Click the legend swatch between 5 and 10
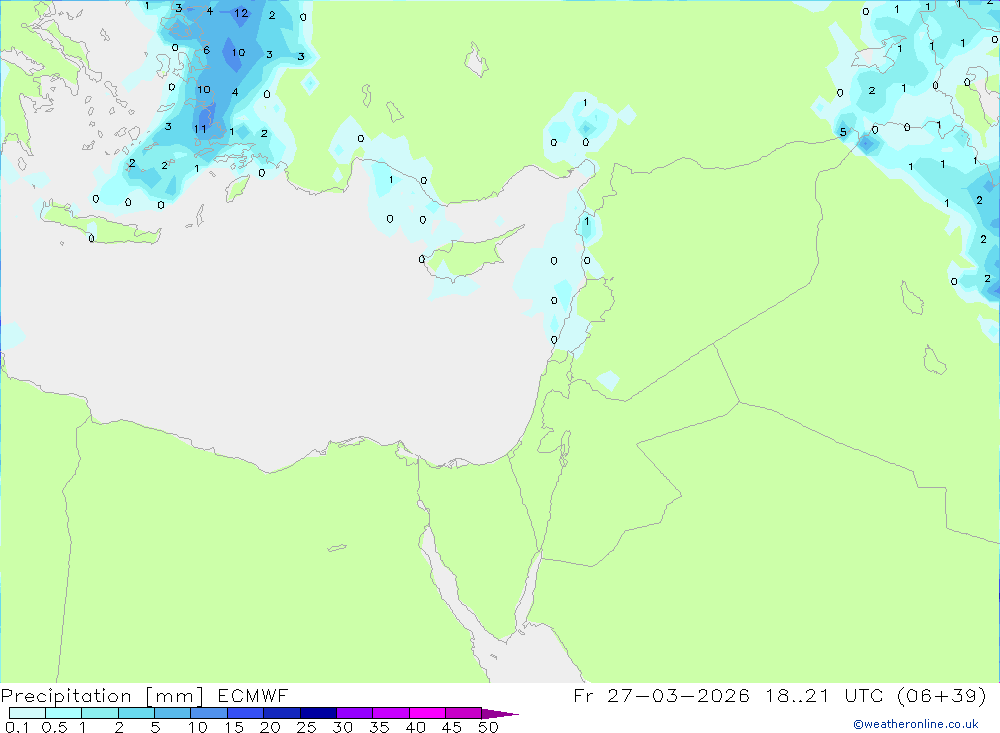 [172, 713]
